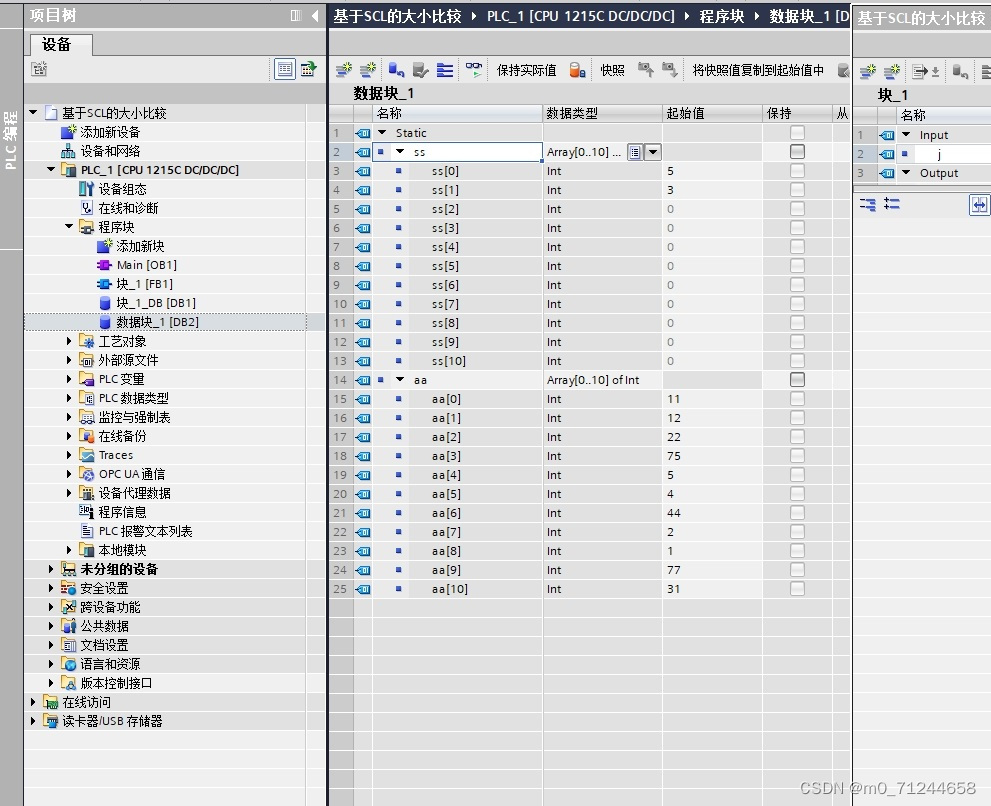Click the 快照 button
991x806 pixels.
click(612, 70)
